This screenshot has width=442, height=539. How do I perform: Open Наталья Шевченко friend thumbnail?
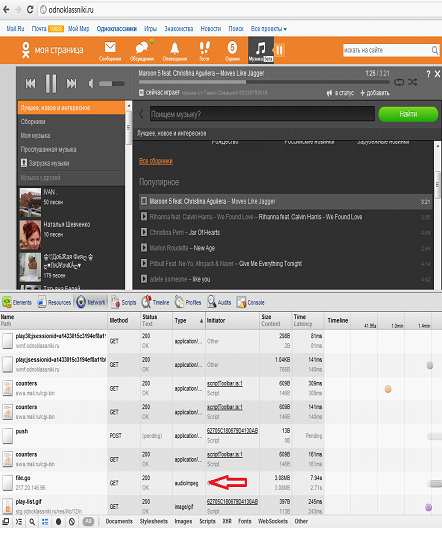click(x=30, y=235)
